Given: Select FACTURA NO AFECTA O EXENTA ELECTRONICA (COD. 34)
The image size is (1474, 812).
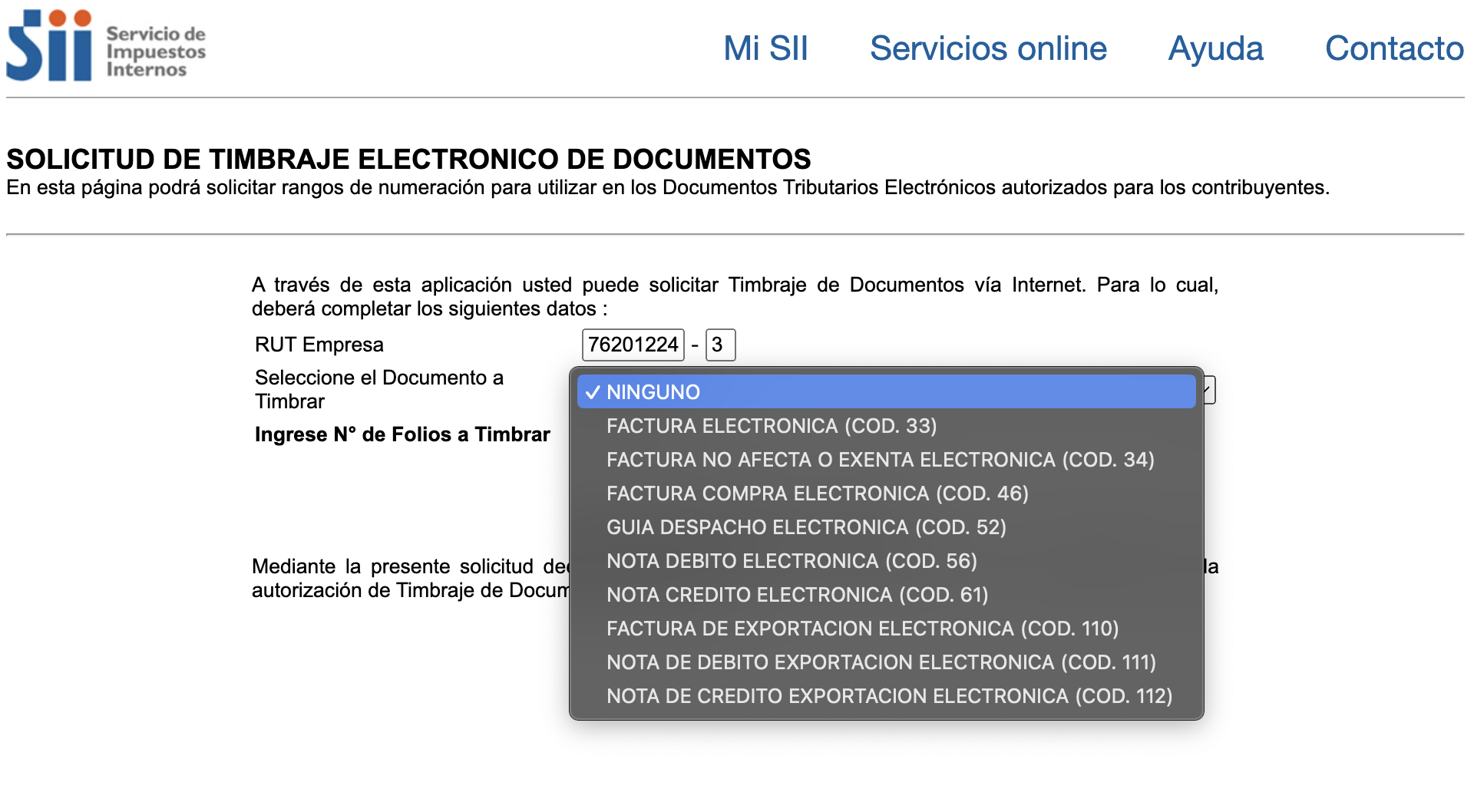Looking at the screenshot, I should click(887, 459).
